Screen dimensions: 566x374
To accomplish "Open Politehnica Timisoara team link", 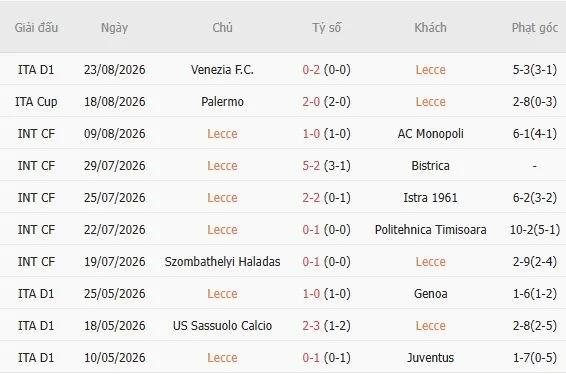I will pos(430,230).
